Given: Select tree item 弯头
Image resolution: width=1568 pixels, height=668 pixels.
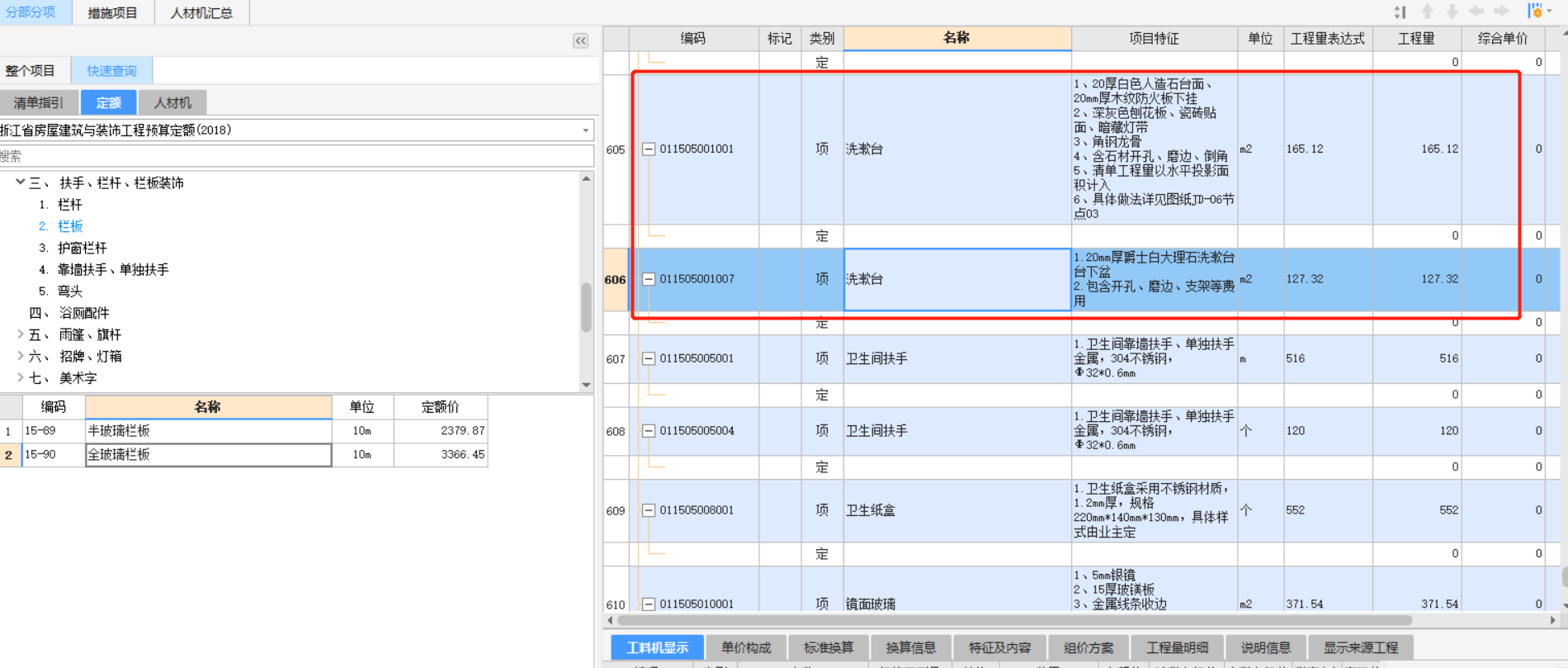Looking at the screenshot, I should click(70, 291).
